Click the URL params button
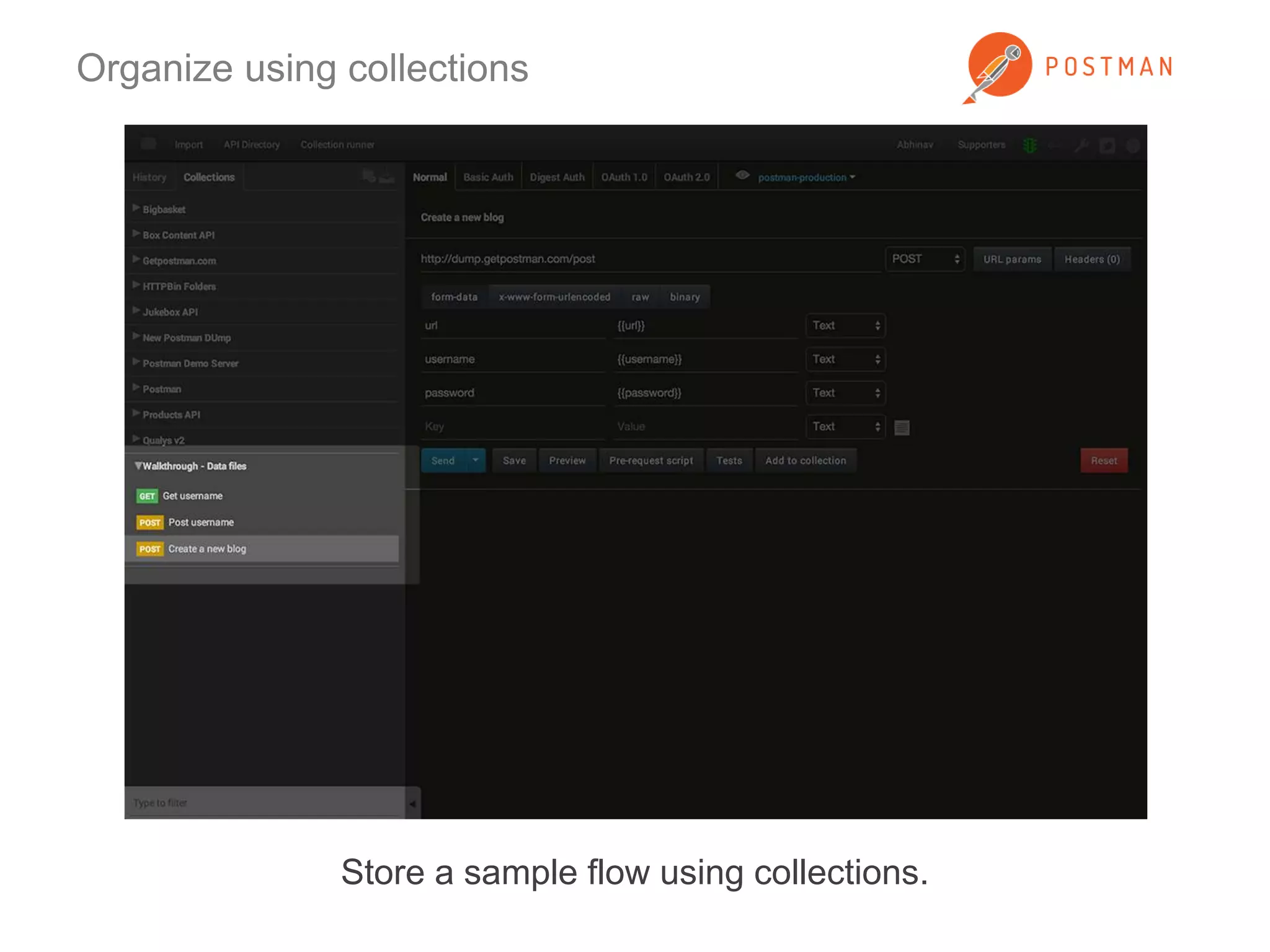This screenshot has width=1270, height=952. click(1013, 259)
